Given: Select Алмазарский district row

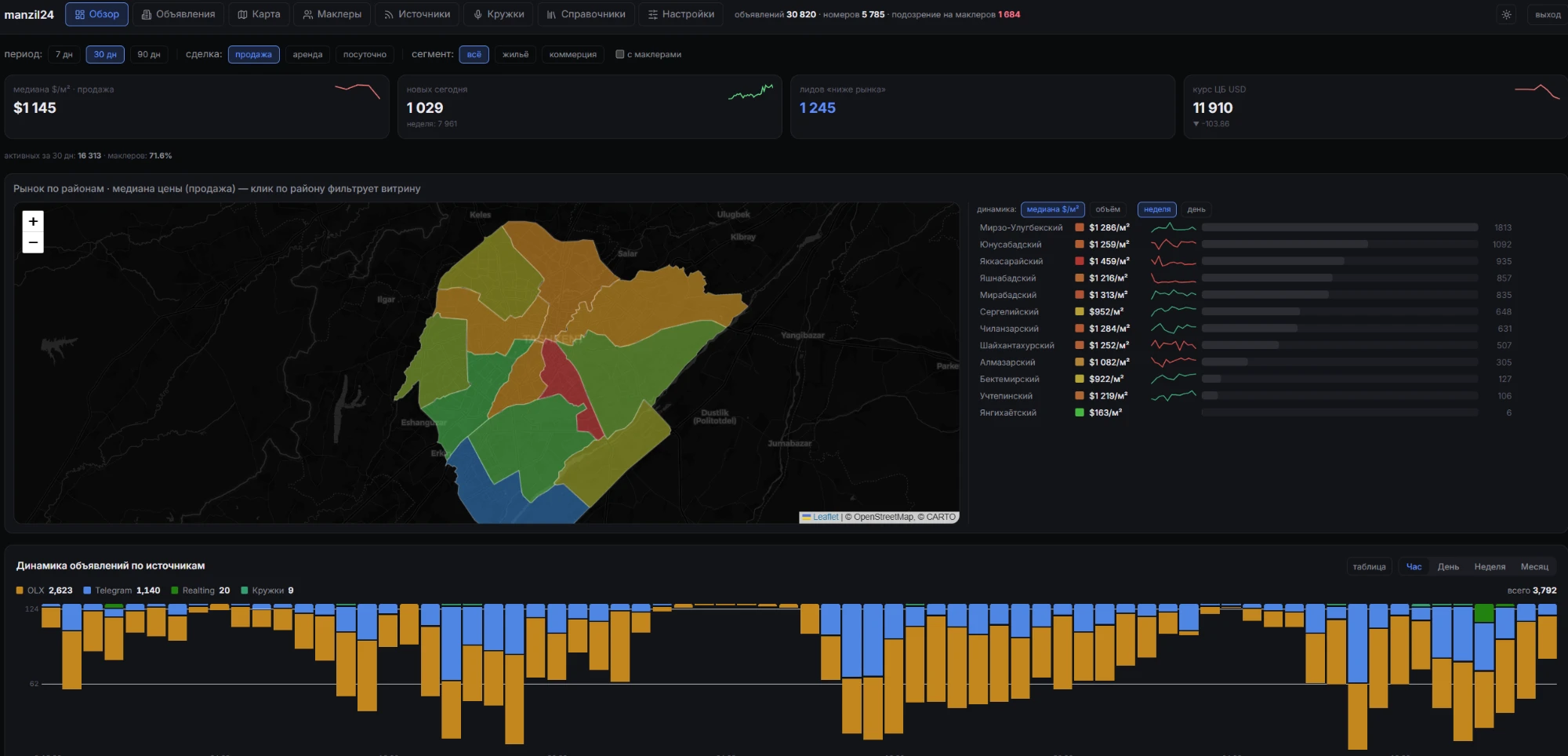Looking at the screenshot, I should pyautogui.click(x=1245, y=362).
